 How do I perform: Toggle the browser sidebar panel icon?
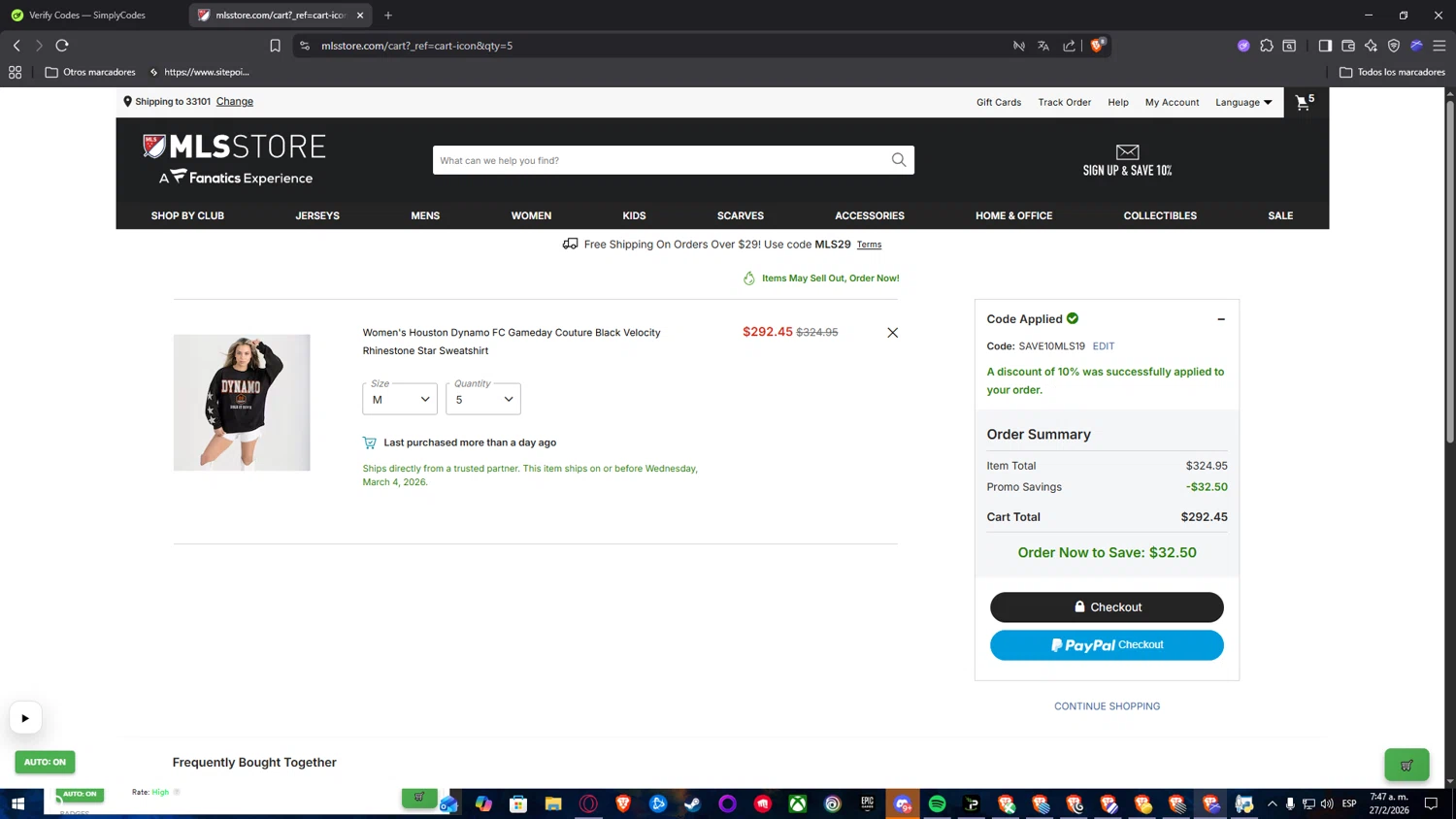[x=1325, y=46]
